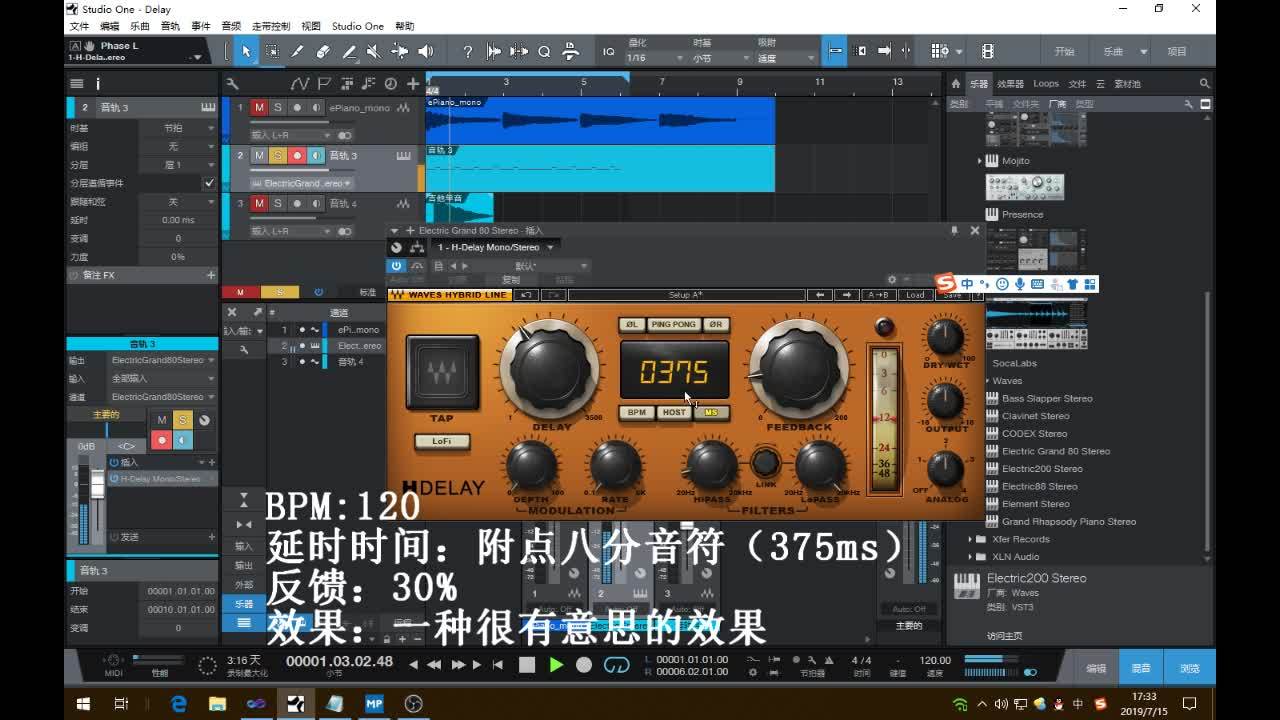Select the Mute tool
This screenshot has height=720, width=1280.
374,51
